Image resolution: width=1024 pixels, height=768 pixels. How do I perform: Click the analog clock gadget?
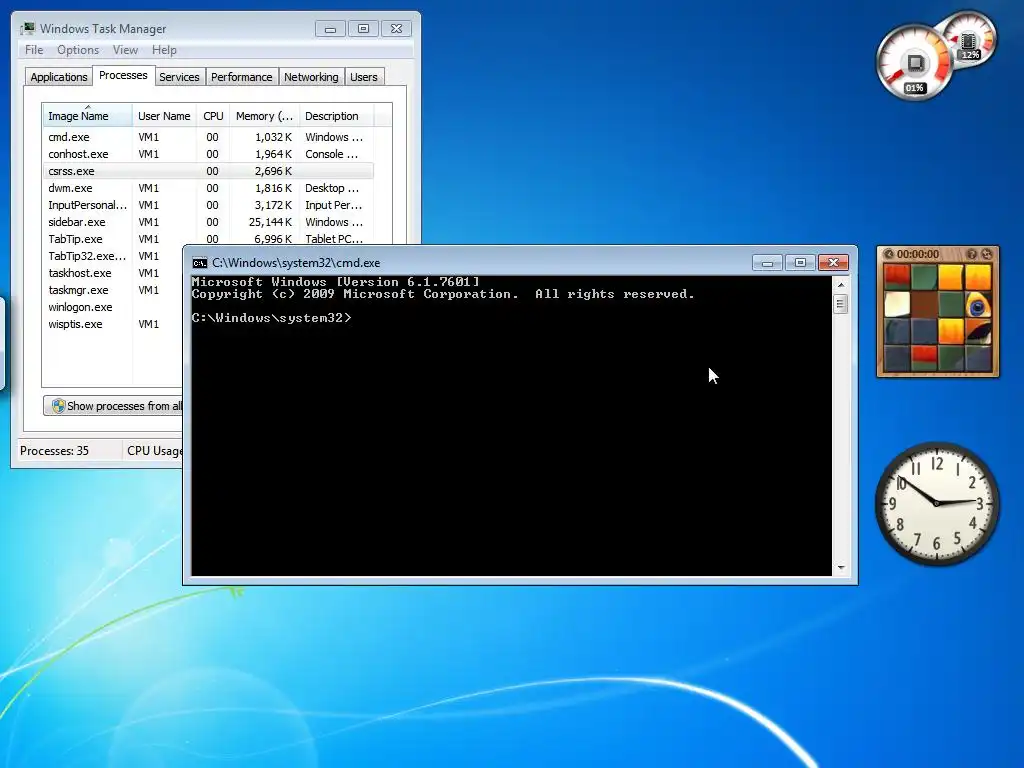[x=936, y=504]
